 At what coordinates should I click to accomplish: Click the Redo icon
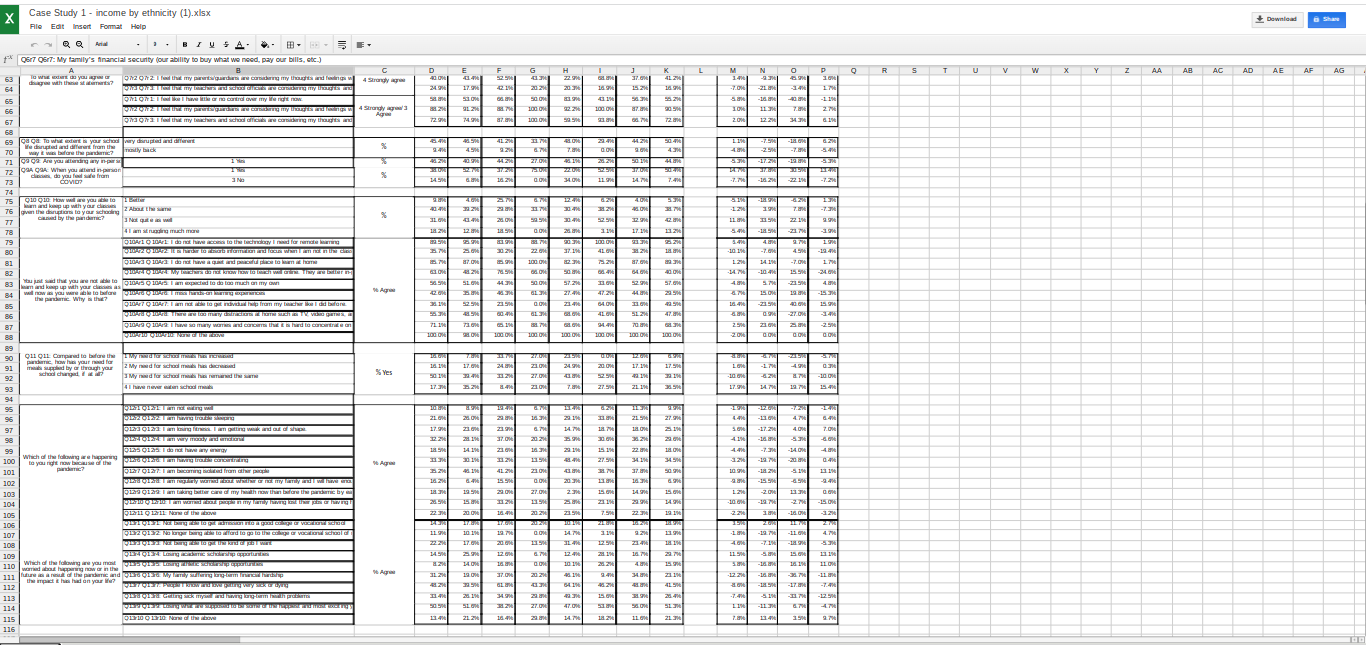(x=46, y=44)
